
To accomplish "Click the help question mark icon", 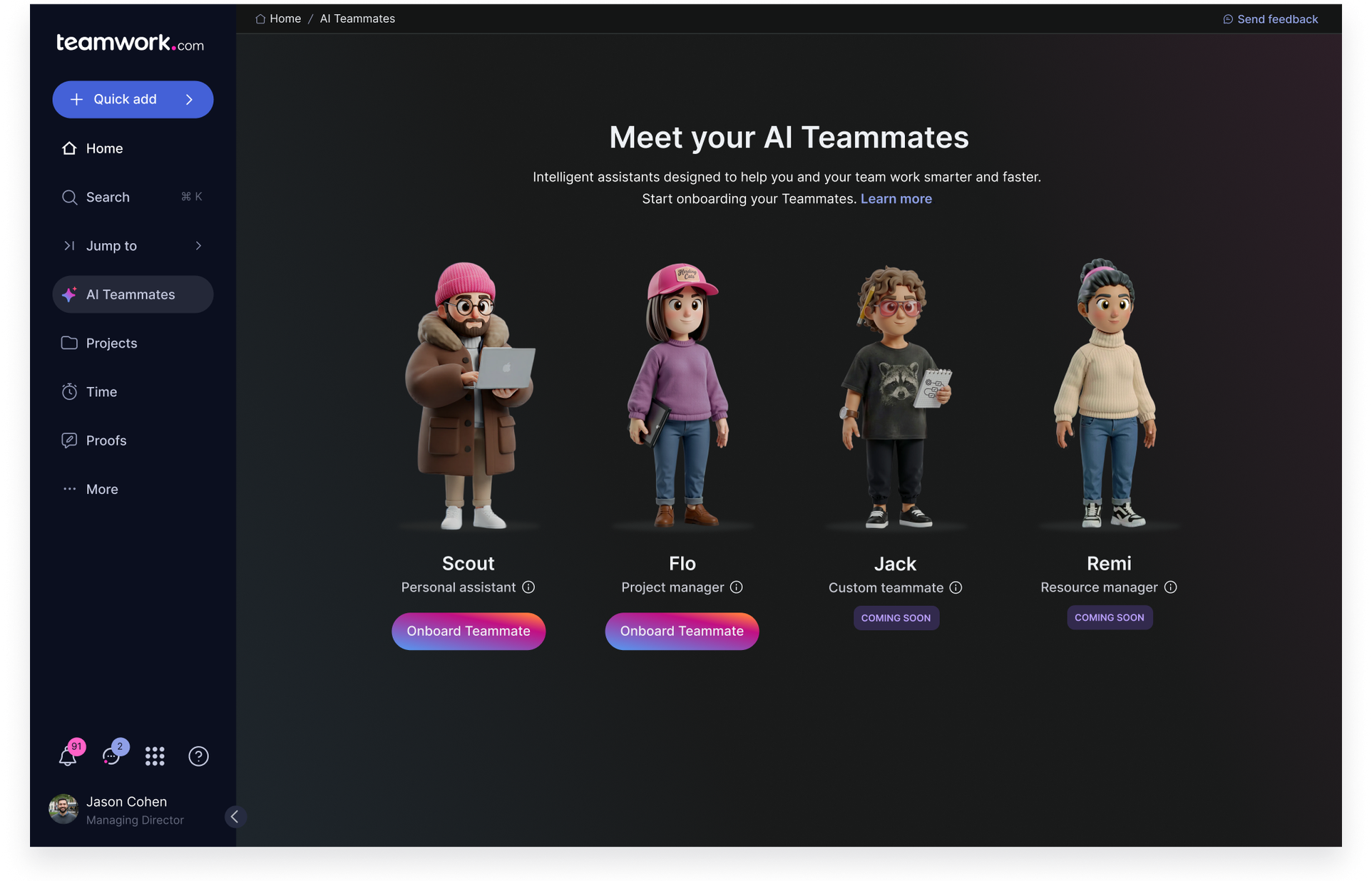I will coord(198,756).
